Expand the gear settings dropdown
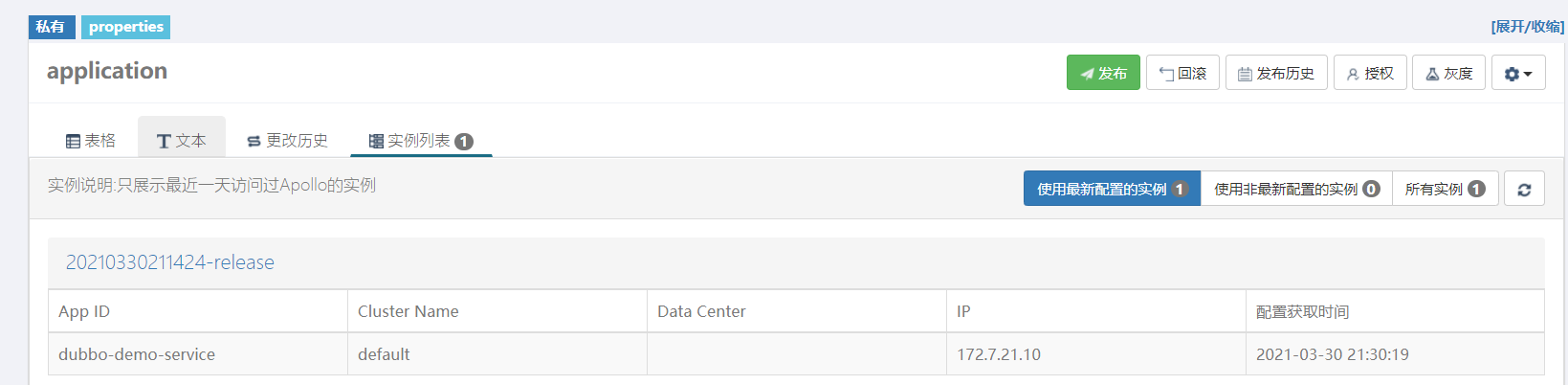The width and height of the screenshot is (1568, 385). click(1518, 73)
